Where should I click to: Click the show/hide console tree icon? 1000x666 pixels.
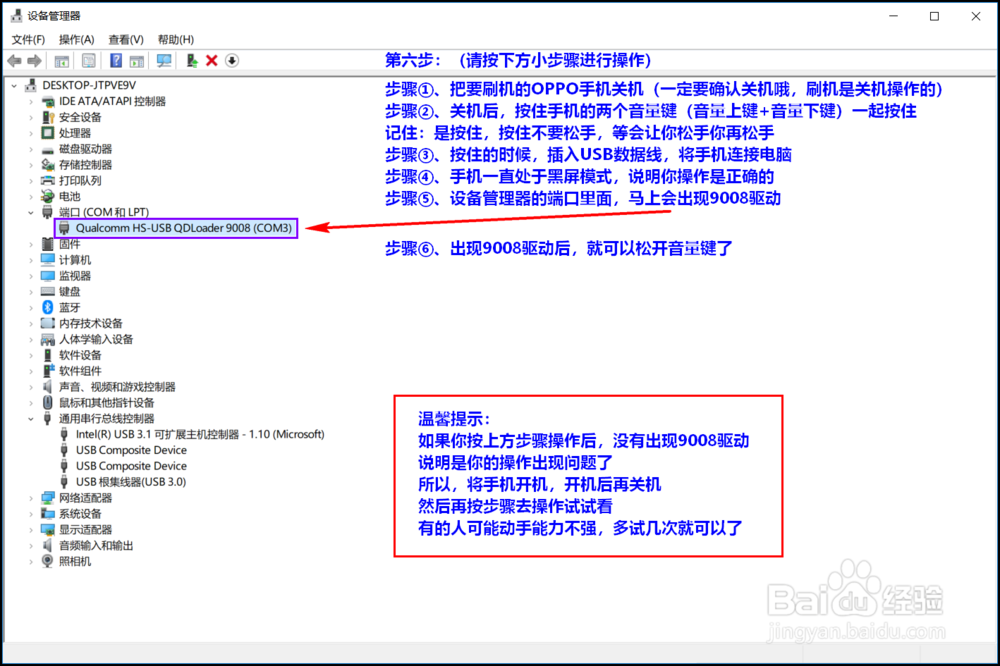(64, 60)
